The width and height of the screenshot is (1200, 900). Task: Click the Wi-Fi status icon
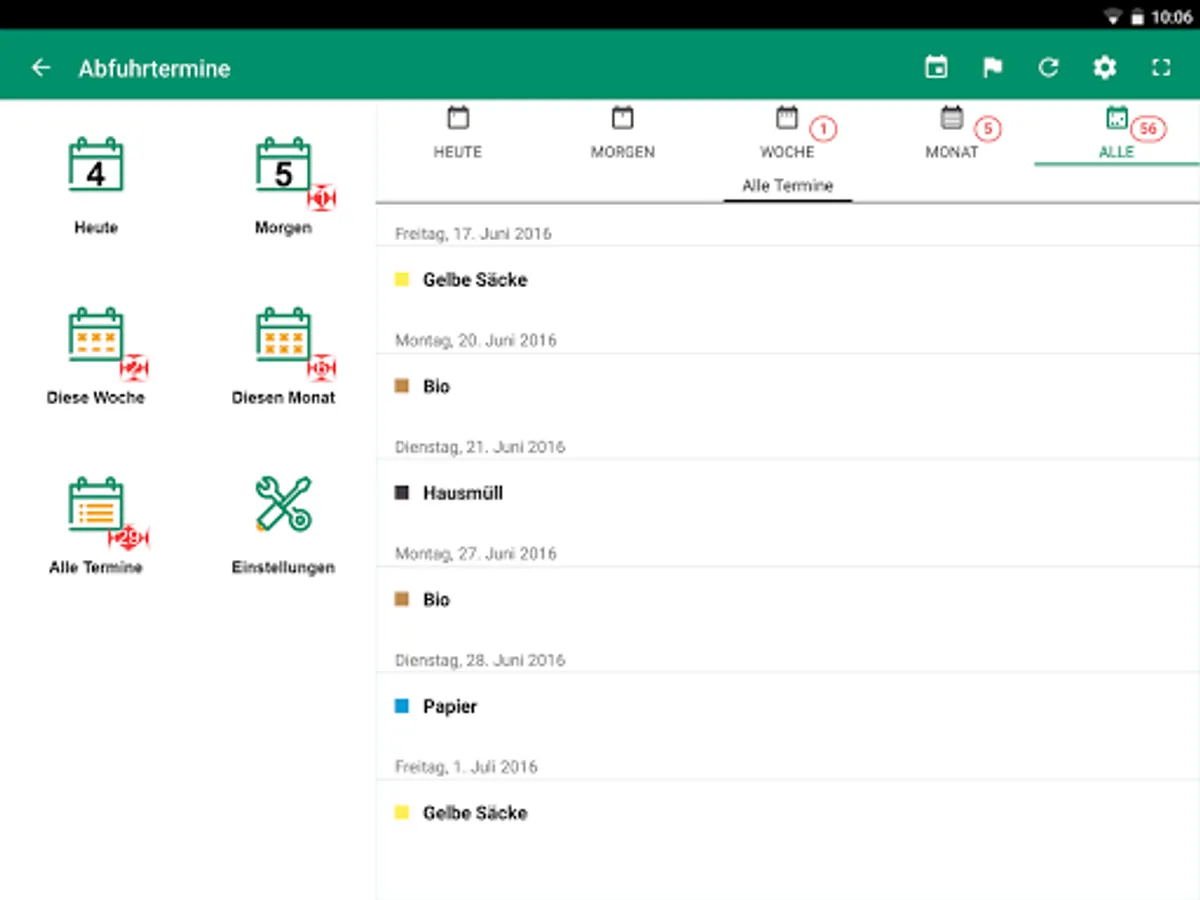click(1112, 17)
